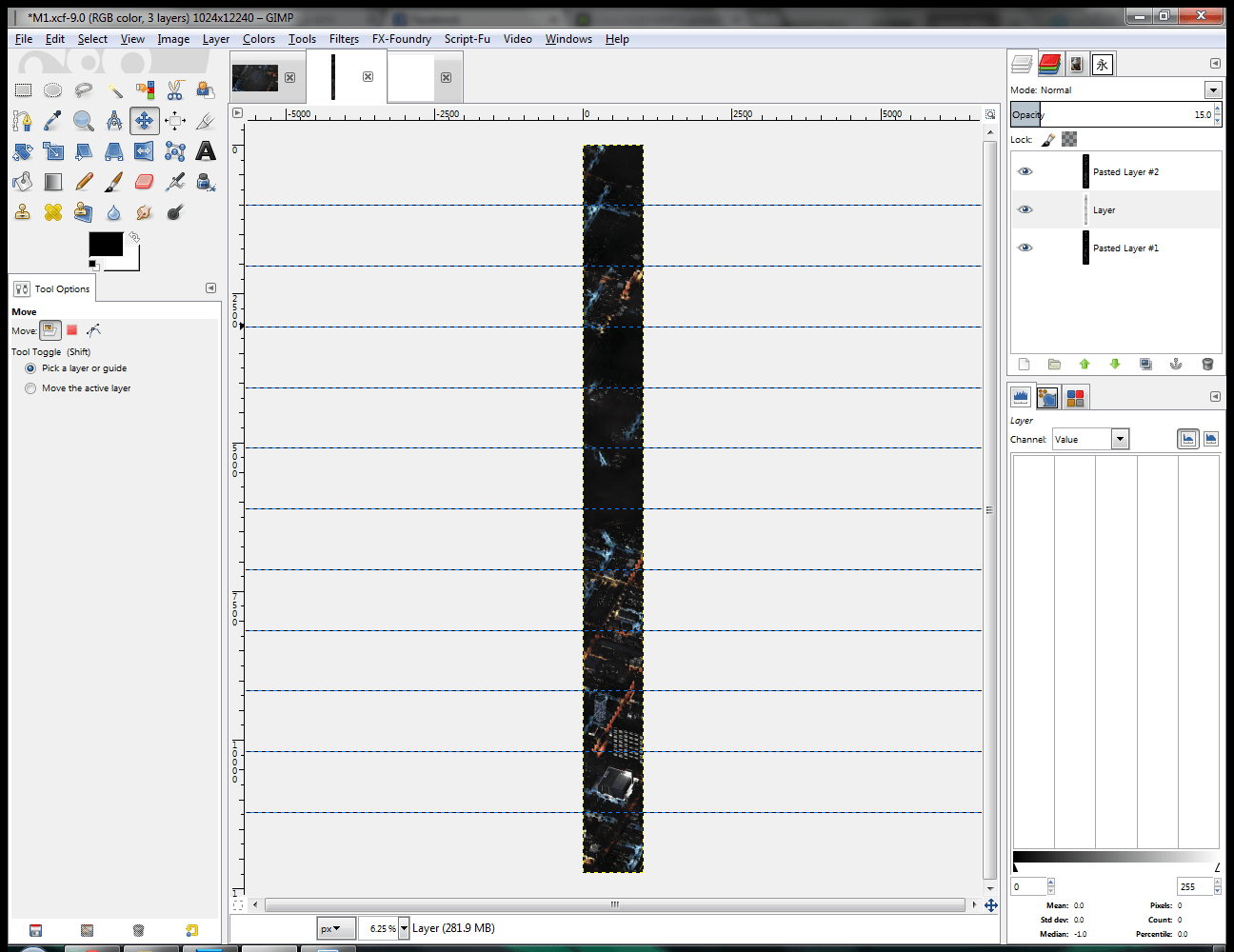
Task: Select the Flip tool
Action: pos(145,151)
